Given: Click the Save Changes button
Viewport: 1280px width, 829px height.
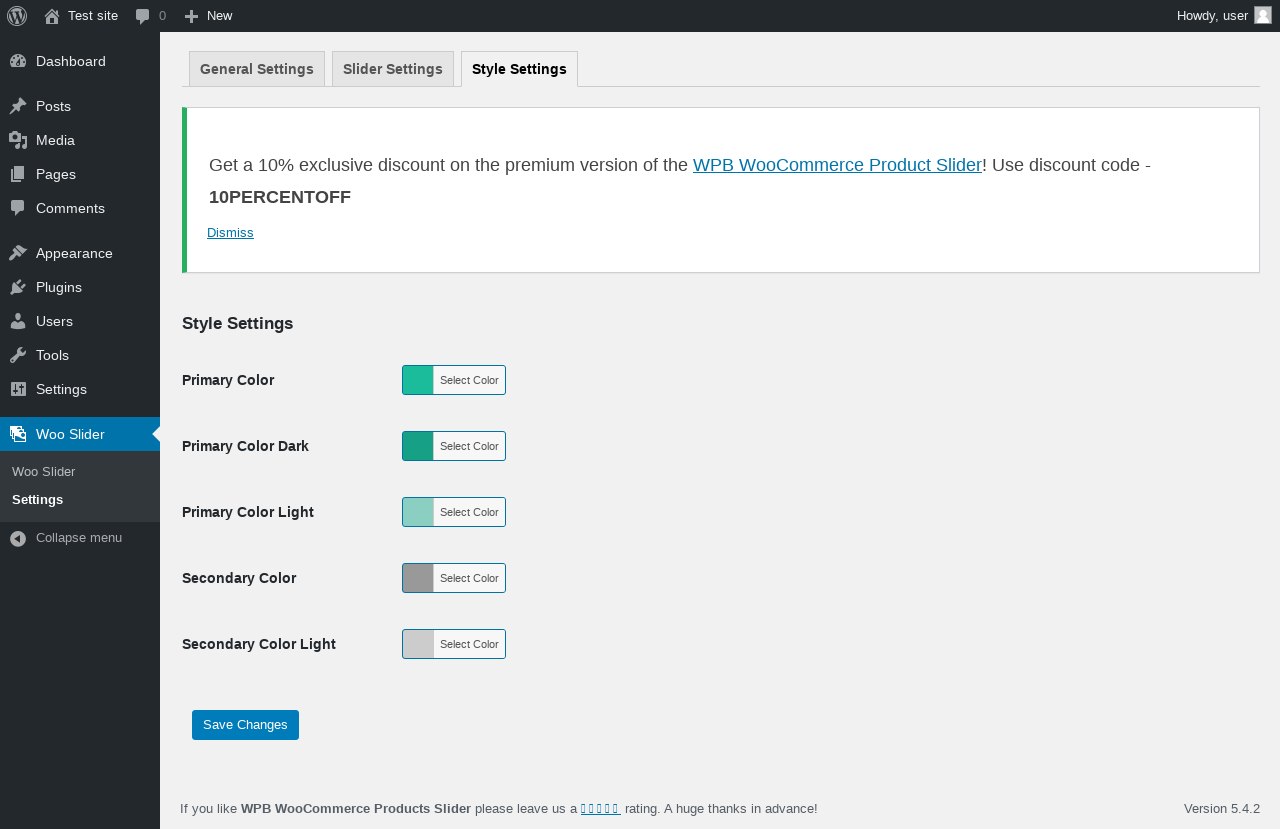Looking at the screenshot, I should click(245, 725).
